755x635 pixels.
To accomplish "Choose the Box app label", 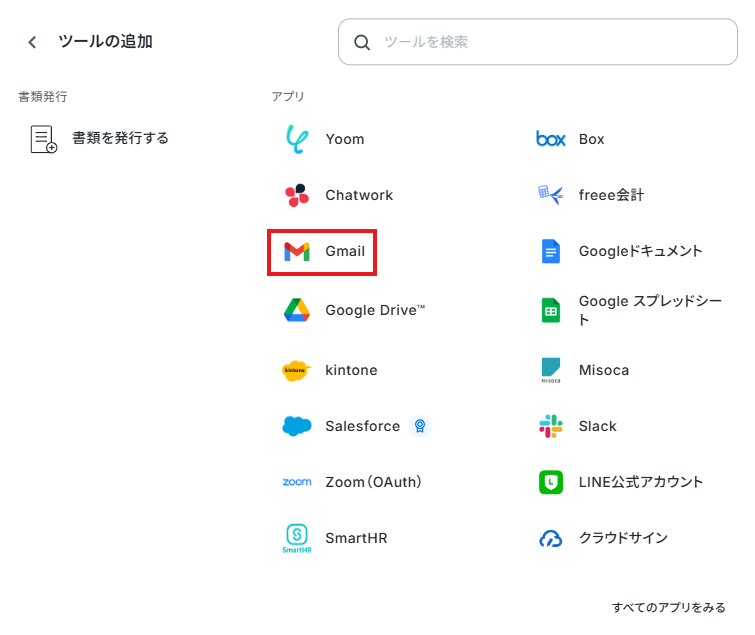I will [x=591, y=139].
